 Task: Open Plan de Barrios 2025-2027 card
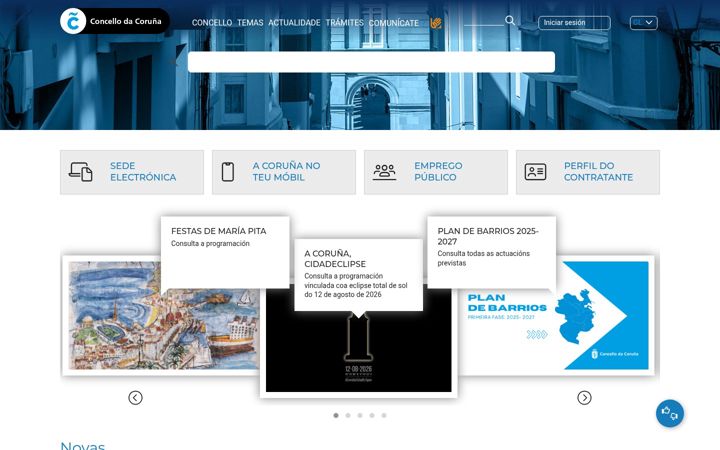491,252
